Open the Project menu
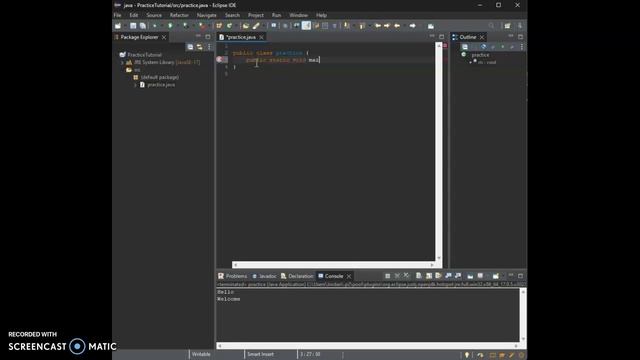This screenshot has width=640, height=360. tap(256, 15)
